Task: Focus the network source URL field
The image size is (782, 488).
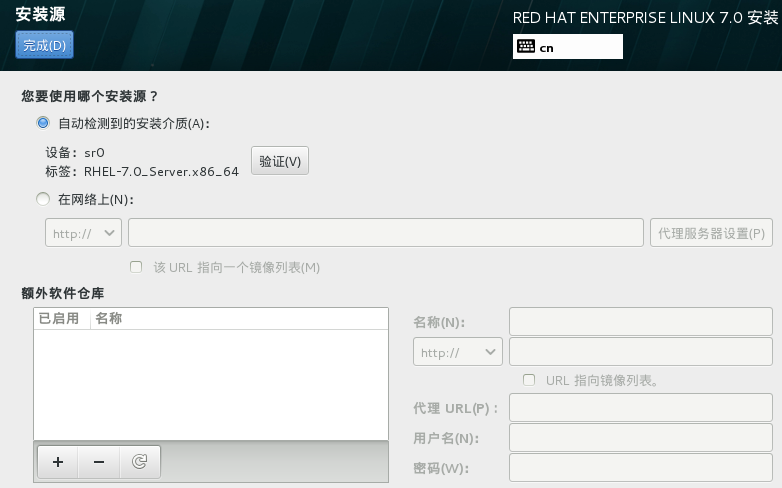Action: (386, 233)
